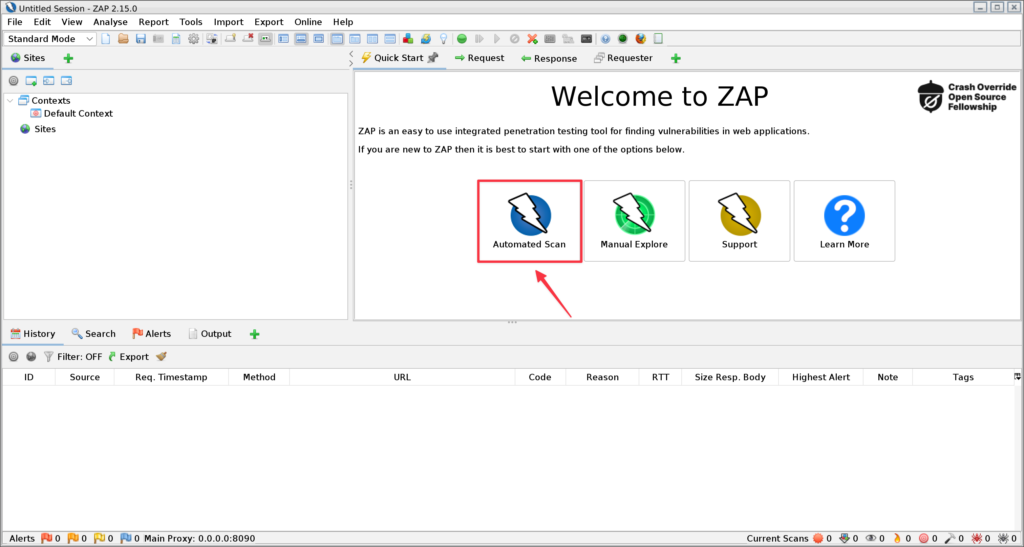Select Default Context in the tree
The height and width of the screenshot is (547, 1024).
click(78, 114)
